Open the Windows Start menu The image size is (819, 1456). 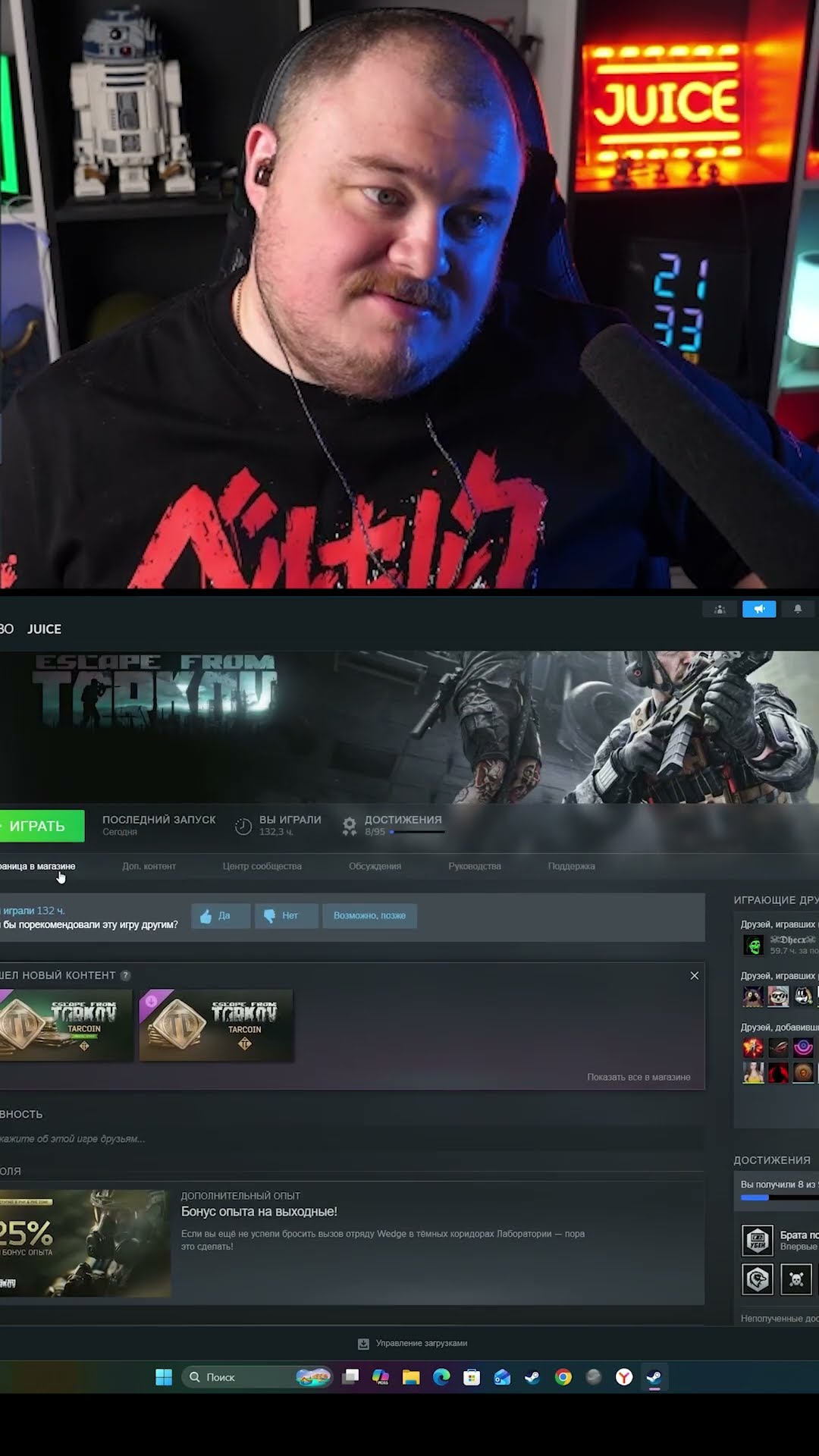pos(164,1377)
